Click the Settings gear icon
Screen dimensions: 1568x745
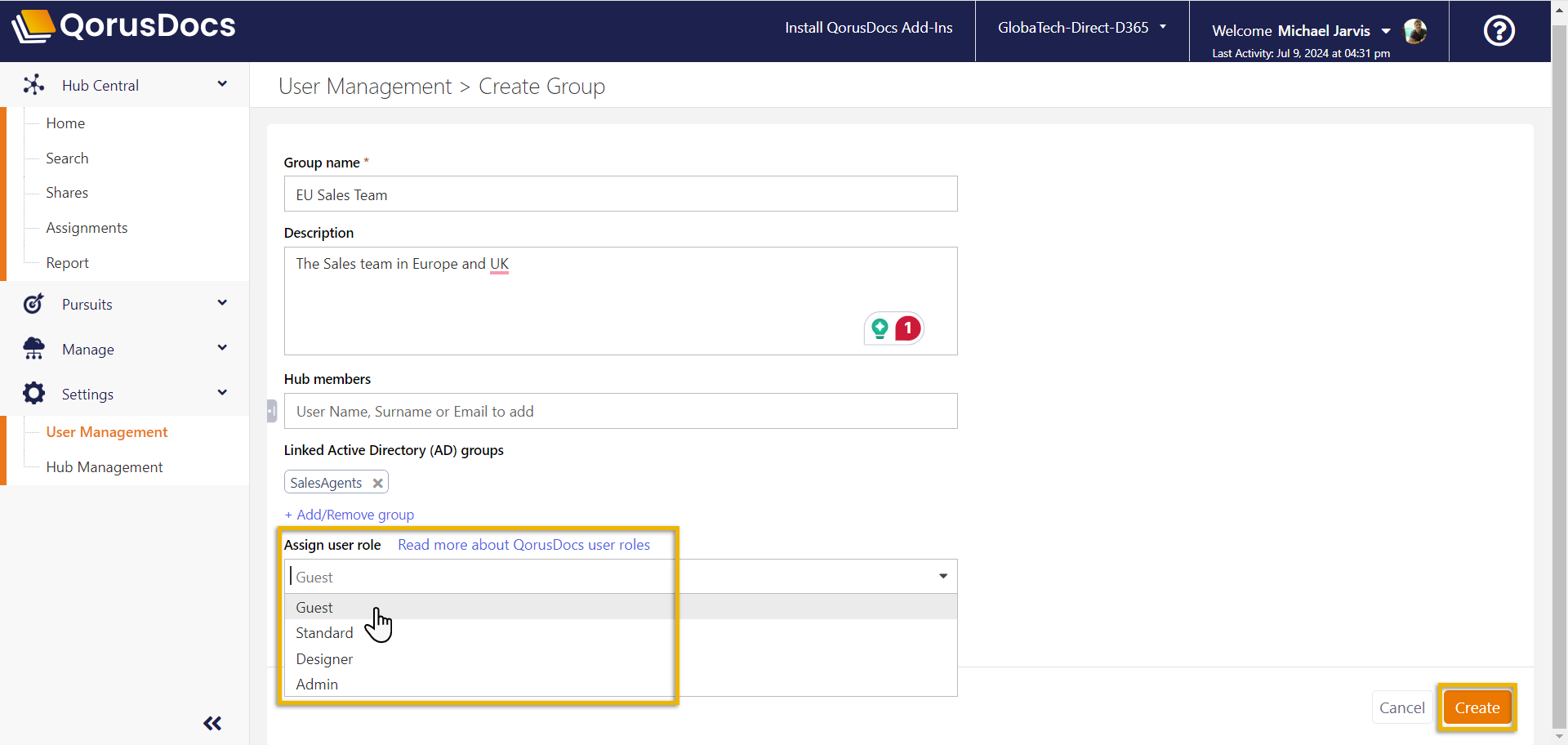pyautogui.click(x=33, y=394)
